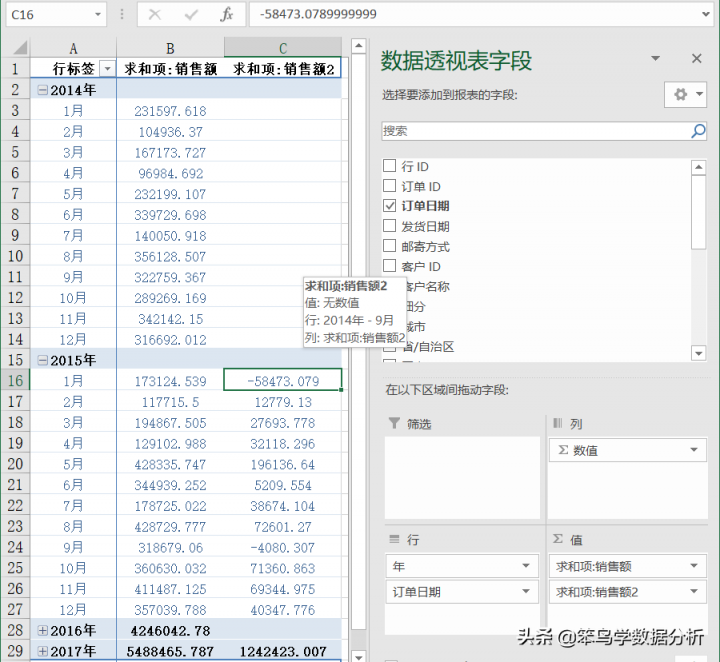Click the worksheet vertical scroll up arrow

tap(359, 46)
